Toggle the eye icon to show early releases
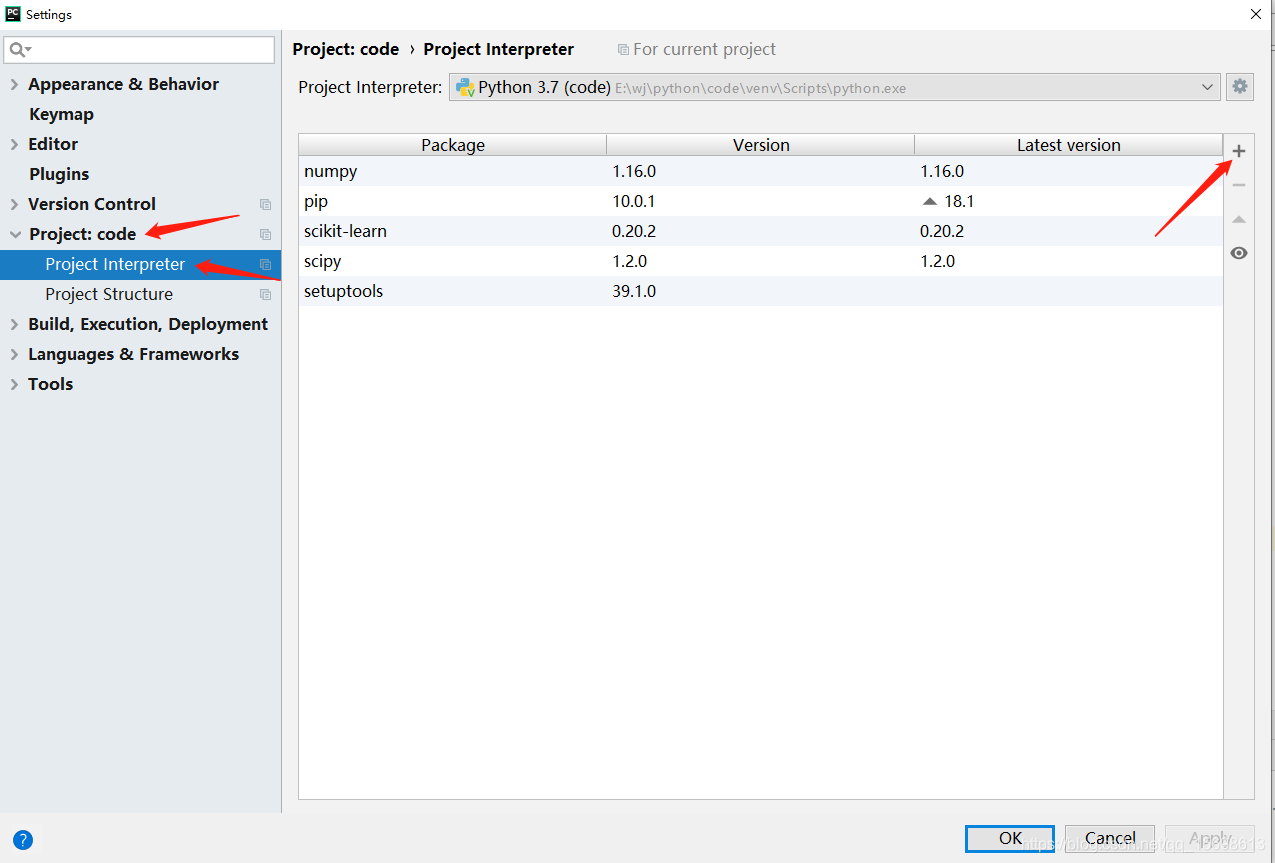The image size is (1275, 863). (1239, 253)
